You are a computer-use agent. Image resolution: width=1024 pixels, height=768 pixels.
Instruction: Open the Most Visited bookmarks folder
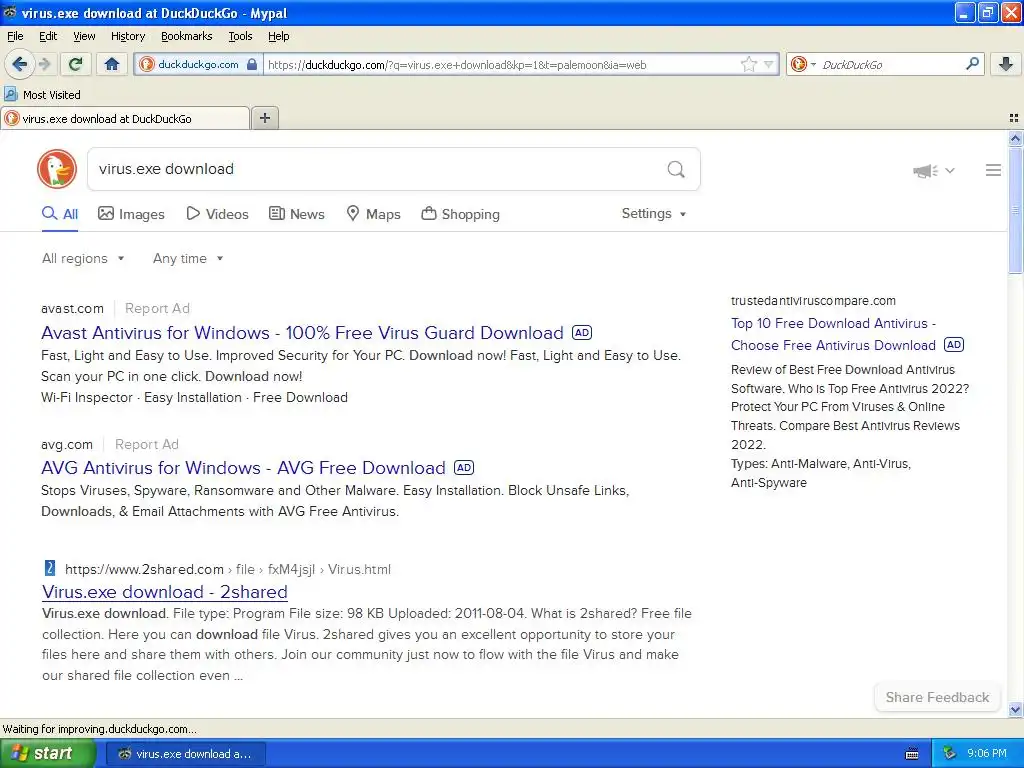click(x=42, y=95)
